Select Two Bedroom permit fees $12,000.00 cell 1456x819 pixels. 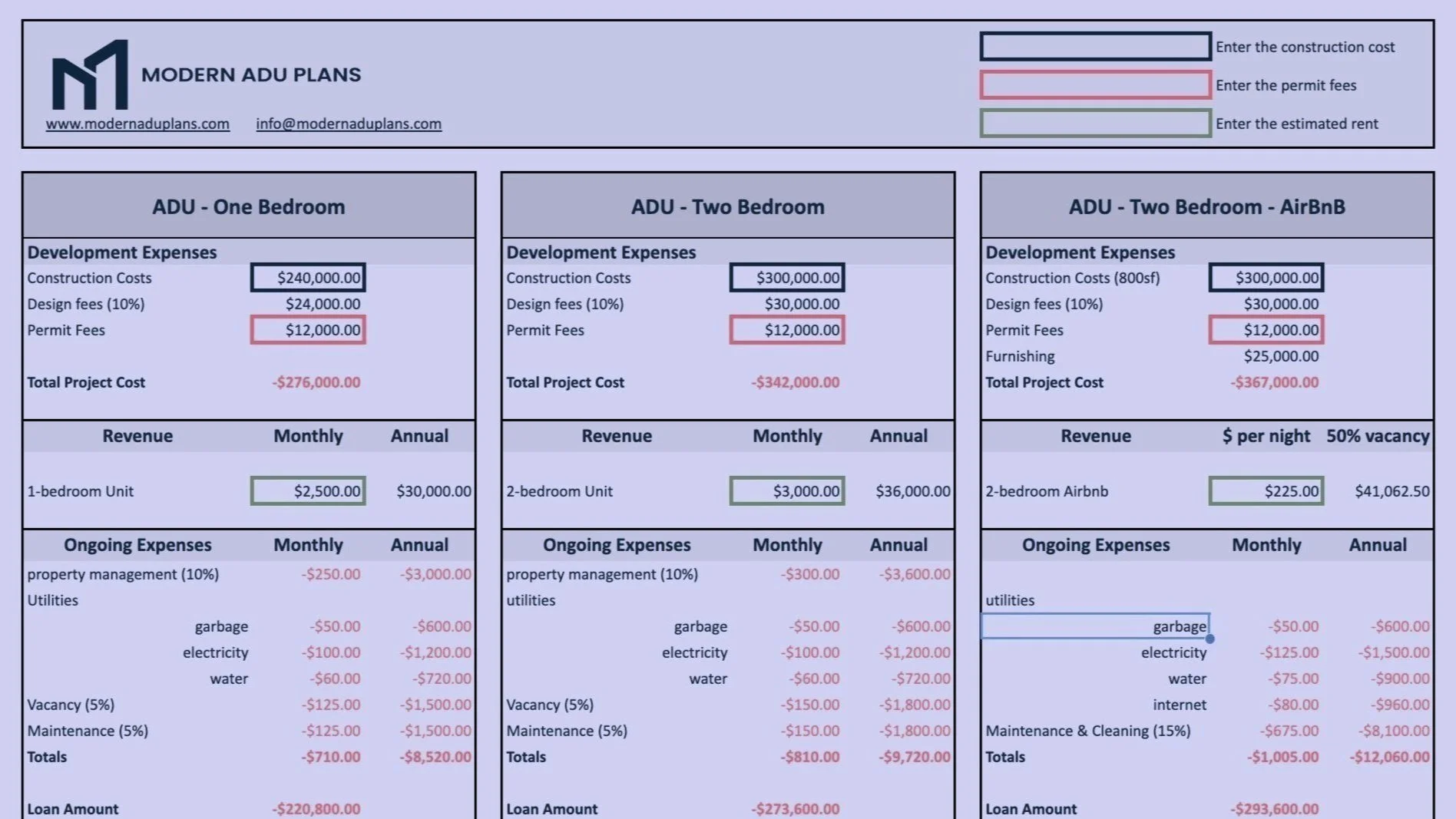[787, 330]
